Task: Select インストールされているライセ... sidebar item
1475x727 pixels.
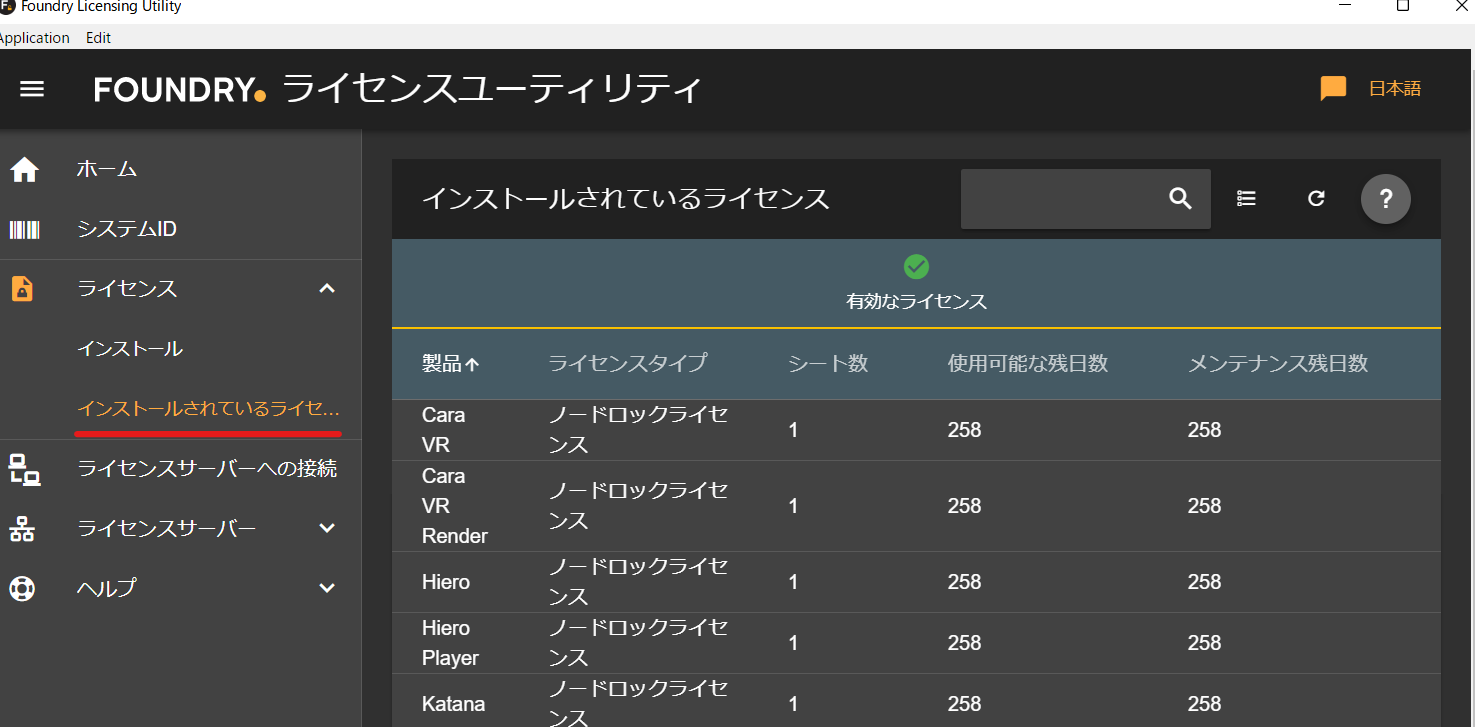Action: [209, 409]
